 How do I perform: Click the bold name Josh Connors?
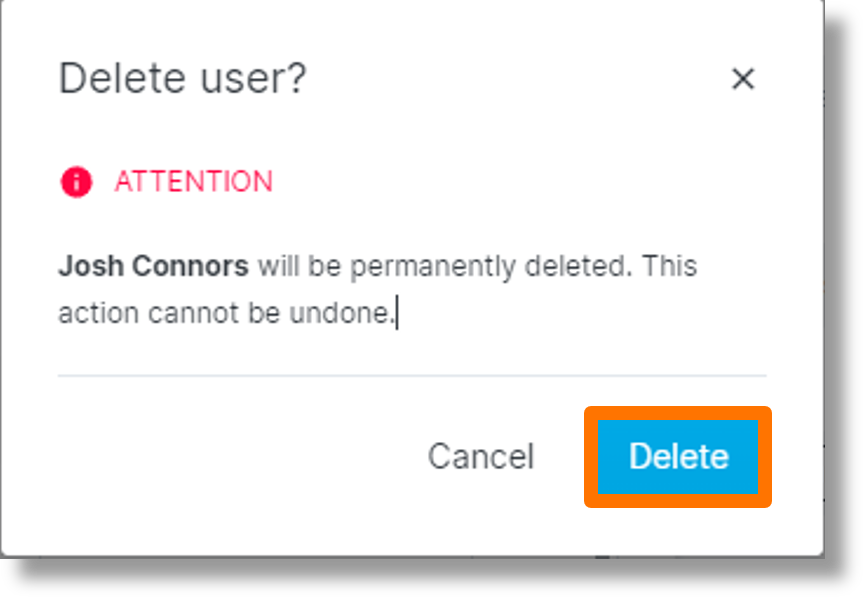(153, 267)
